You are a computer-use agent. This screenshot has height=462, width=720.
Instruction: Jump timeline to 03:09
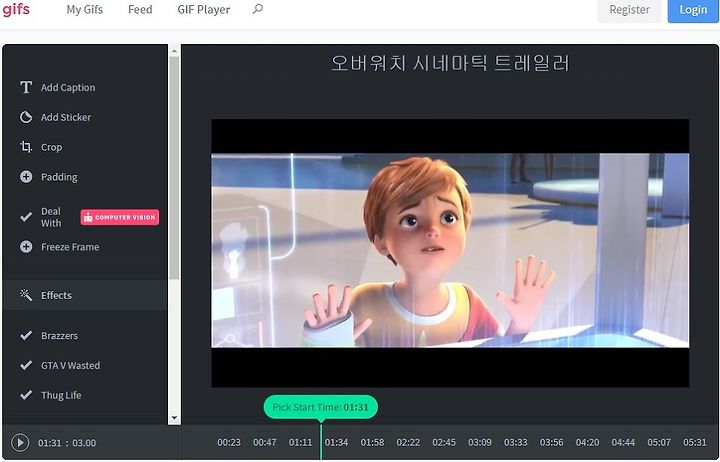(479, 443)
